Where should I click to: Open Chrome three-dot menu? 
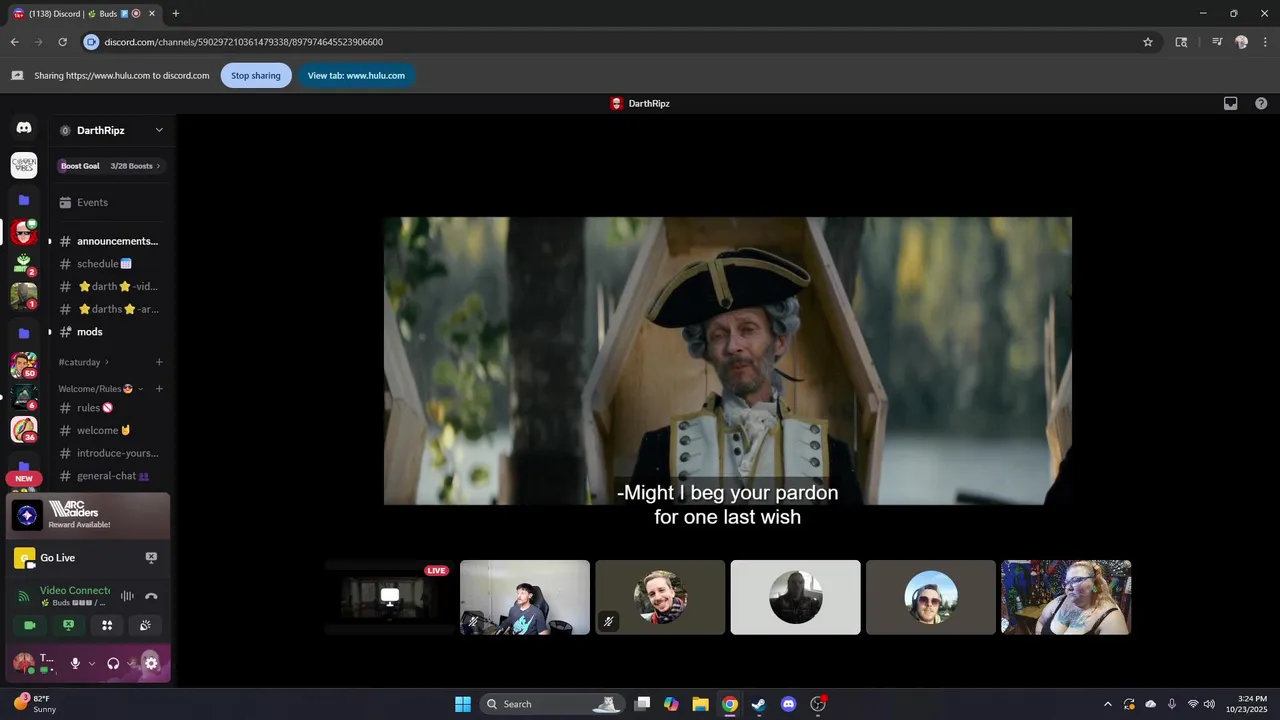(x=1265, y=42)
